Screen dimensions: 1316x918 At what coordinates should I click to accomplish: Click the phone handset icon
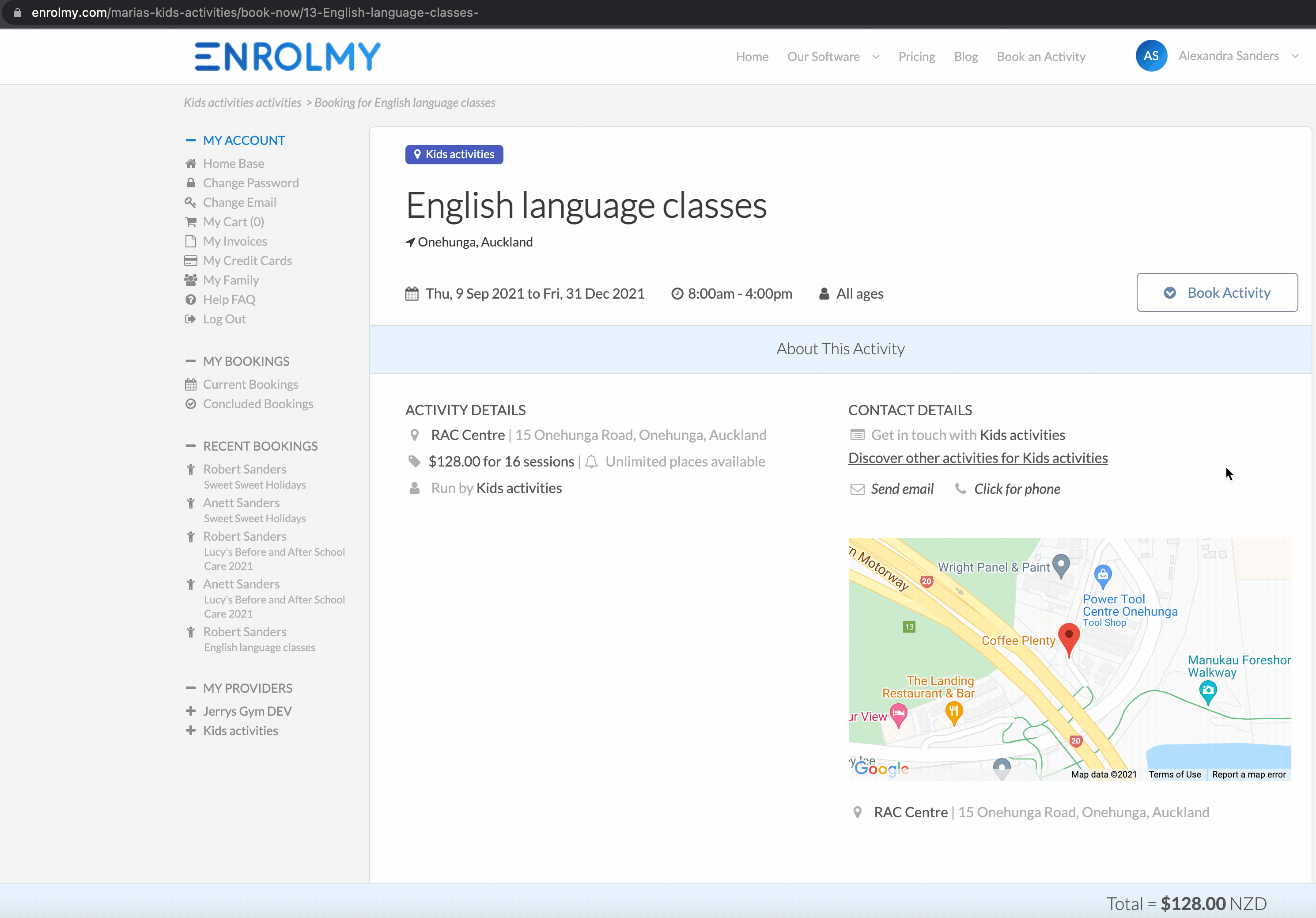click(961, 489)
